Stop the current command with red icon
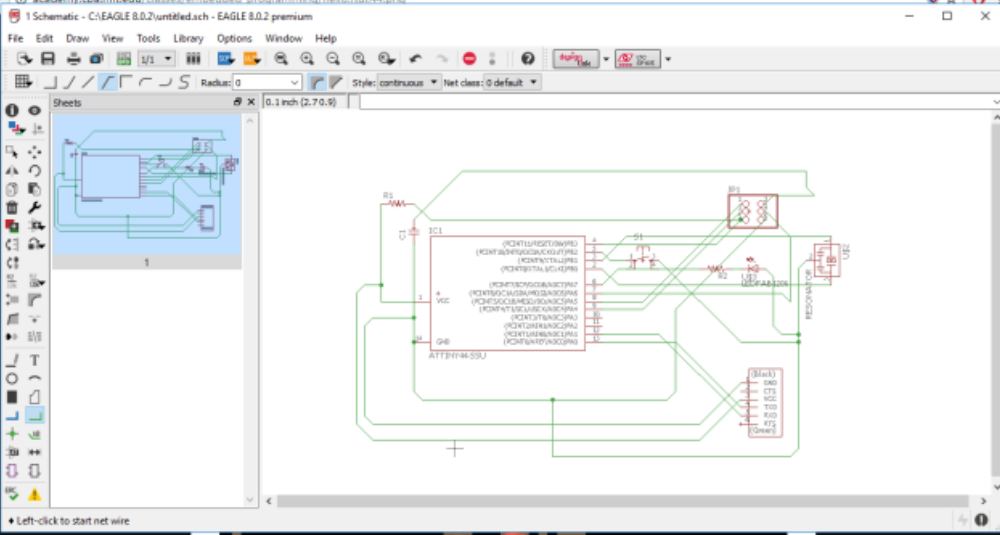The height and width of the screenshot is (535, 1000). coord(469,59)
